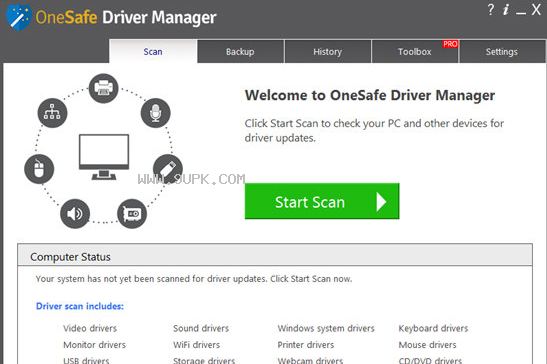Image resolution: width=547 pixels, height=364 pixels.
Task: Click 'WiFi drivers' text
Action: tap(196, 345)
